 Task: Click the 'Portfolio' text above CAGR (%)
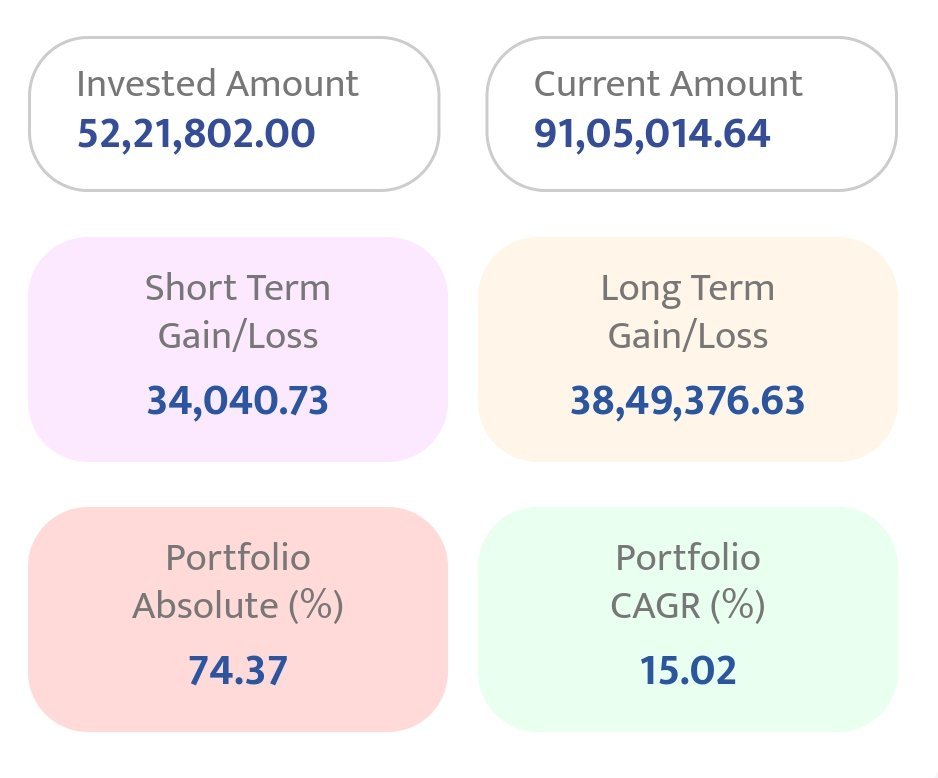pyautogui.click(x=688, y=557)
